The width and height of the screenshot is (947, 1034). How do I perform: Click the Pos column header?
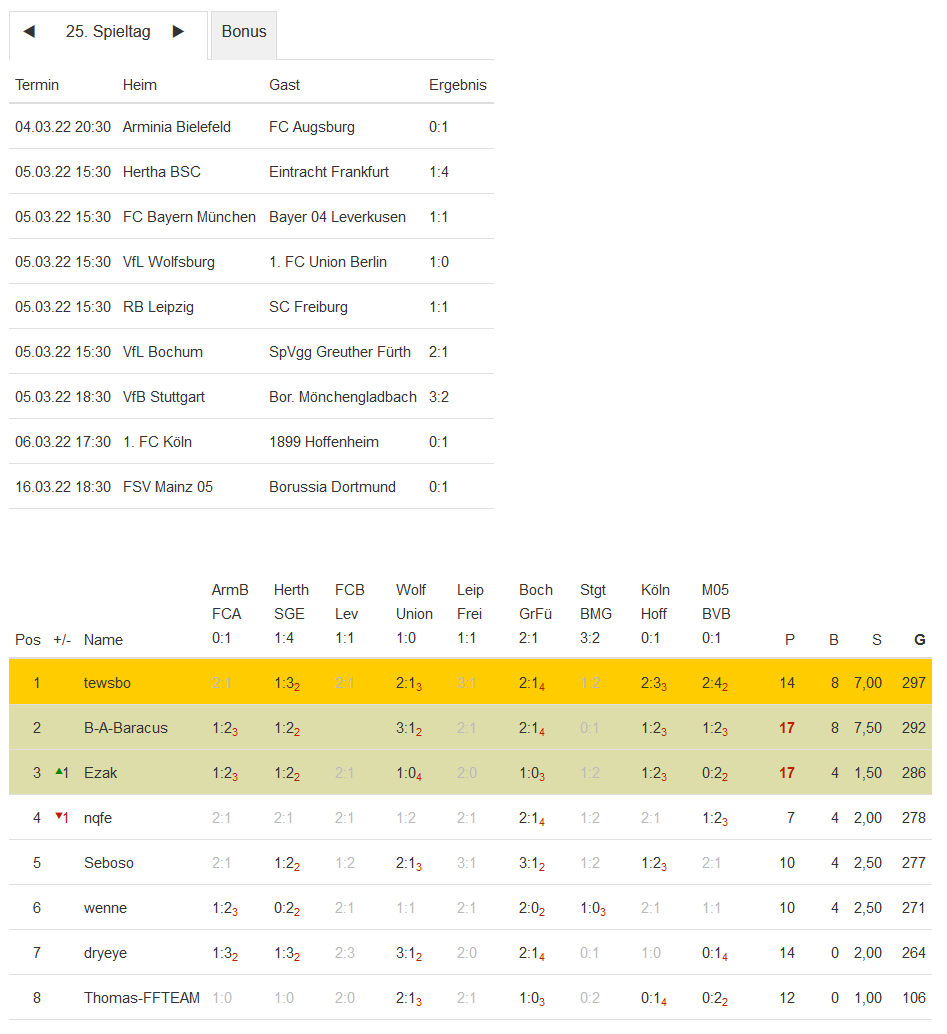[x=28, y=640]
